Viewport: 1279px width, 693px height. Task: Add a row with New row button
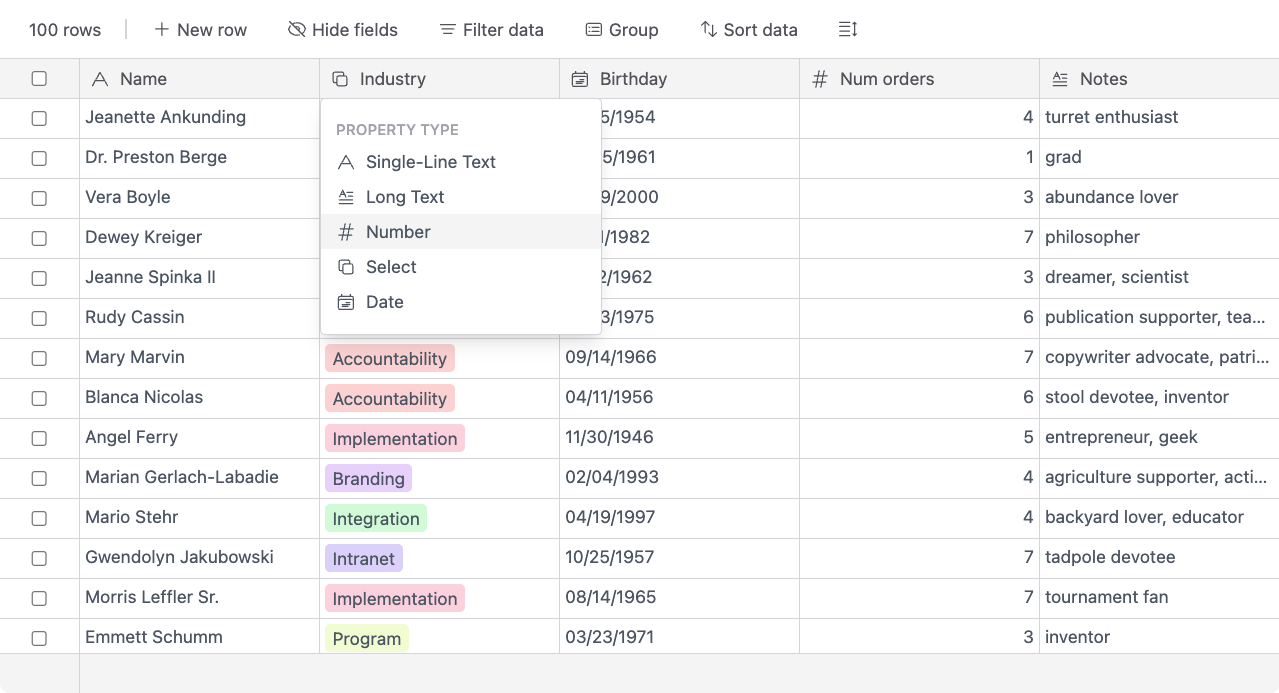click(x=200, y=30)
